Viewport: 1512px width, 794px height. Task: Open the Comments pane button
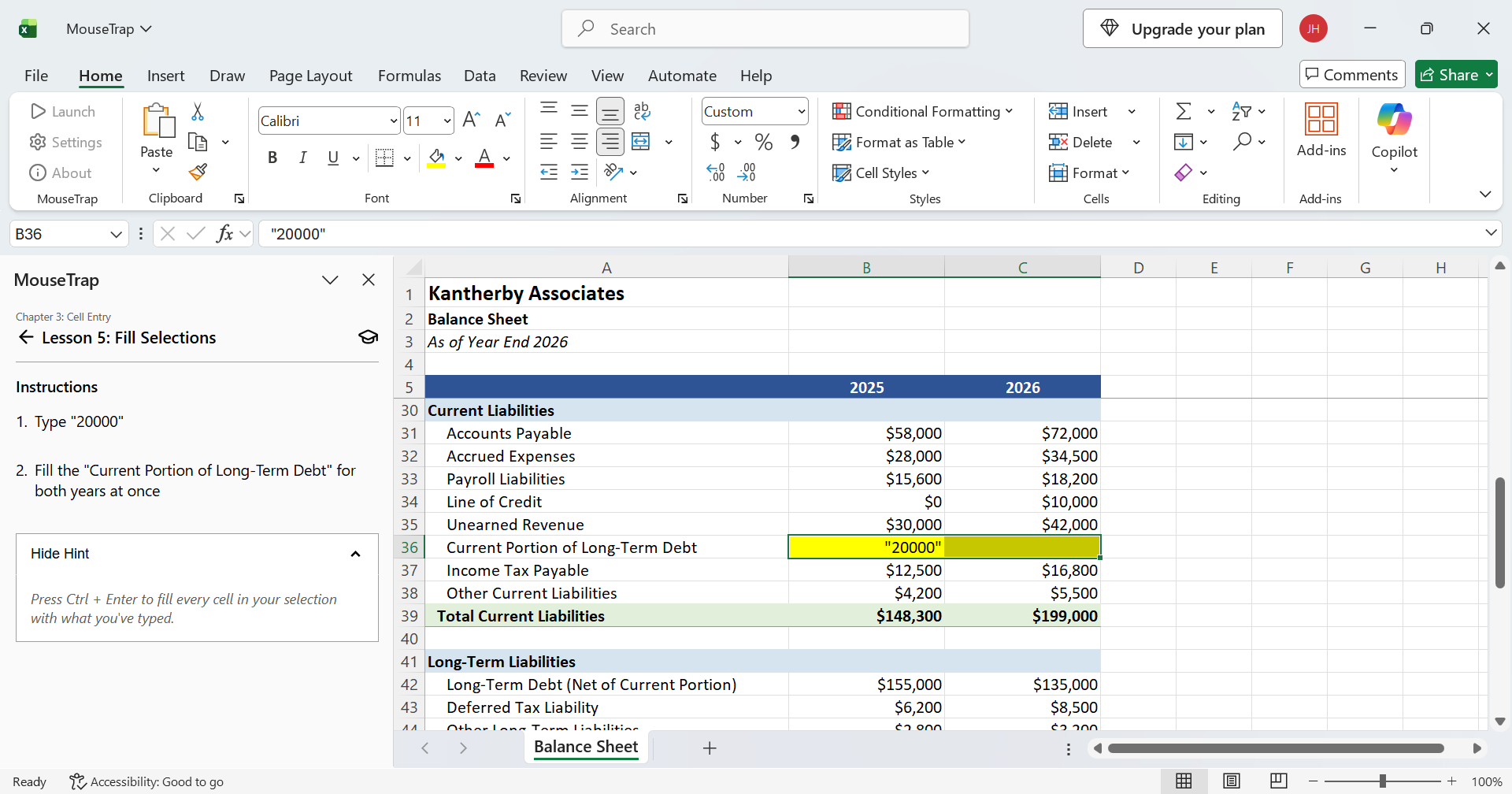coord(1352,74)
